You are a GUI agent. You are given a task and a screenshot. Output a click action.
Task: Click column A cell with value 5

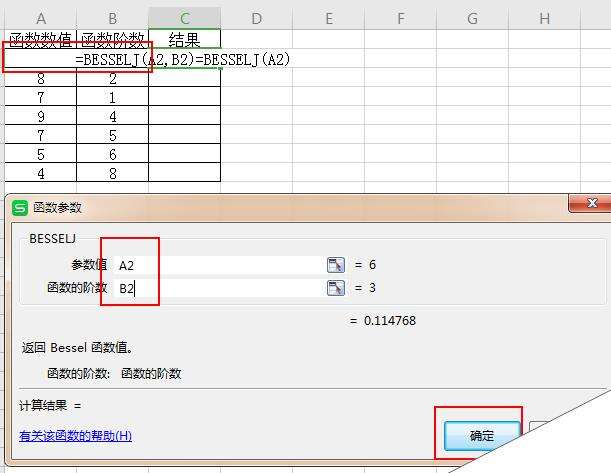tap(41, 155)
